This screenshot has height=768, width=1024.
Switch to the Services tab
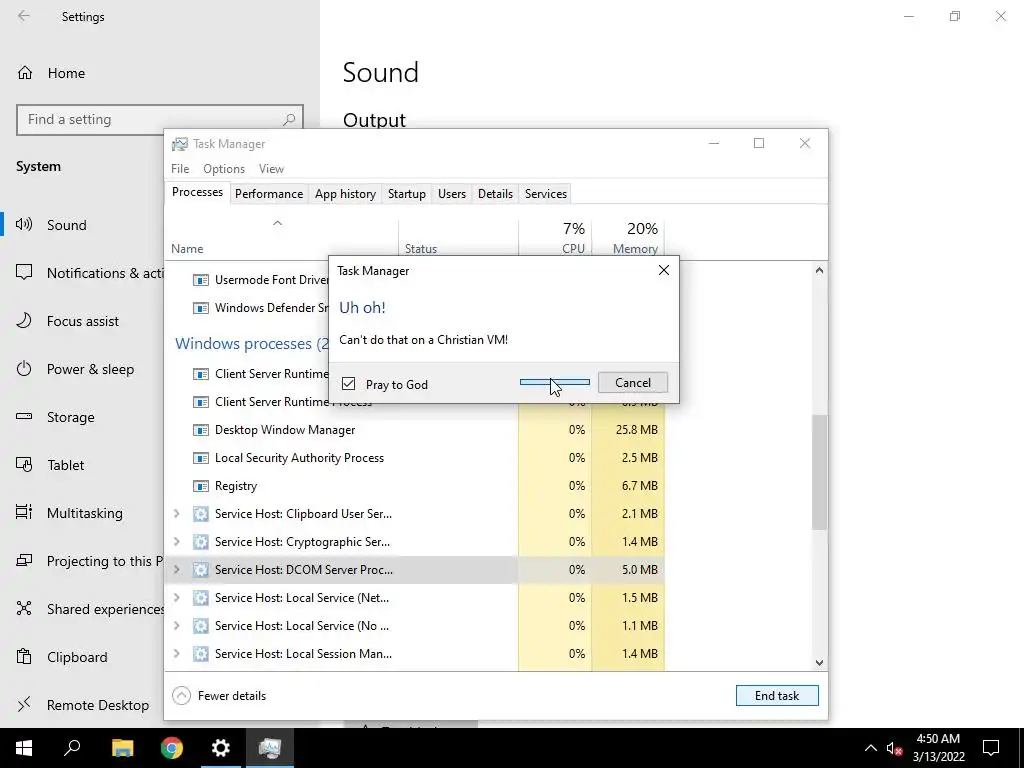[x=546, y=194]
